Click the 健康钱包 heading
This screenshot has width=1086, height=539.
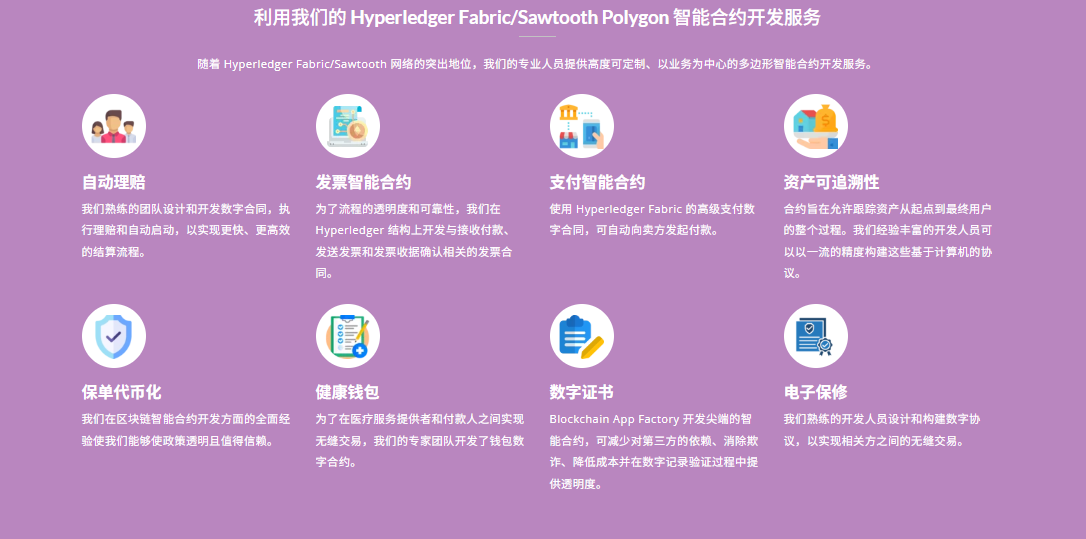[347, 392]
